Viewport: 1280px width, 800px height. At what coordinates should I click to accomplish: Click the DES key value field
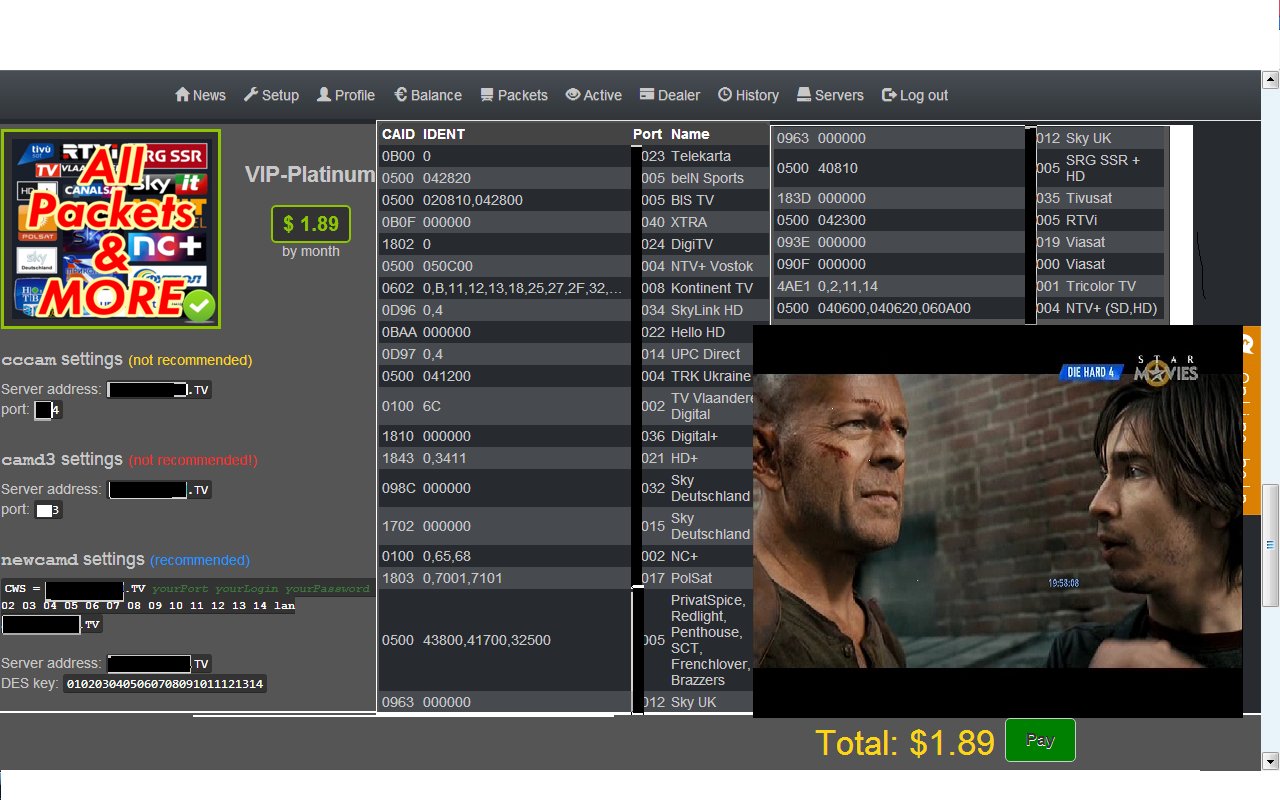pyautogui.click(x=165, y=684)
